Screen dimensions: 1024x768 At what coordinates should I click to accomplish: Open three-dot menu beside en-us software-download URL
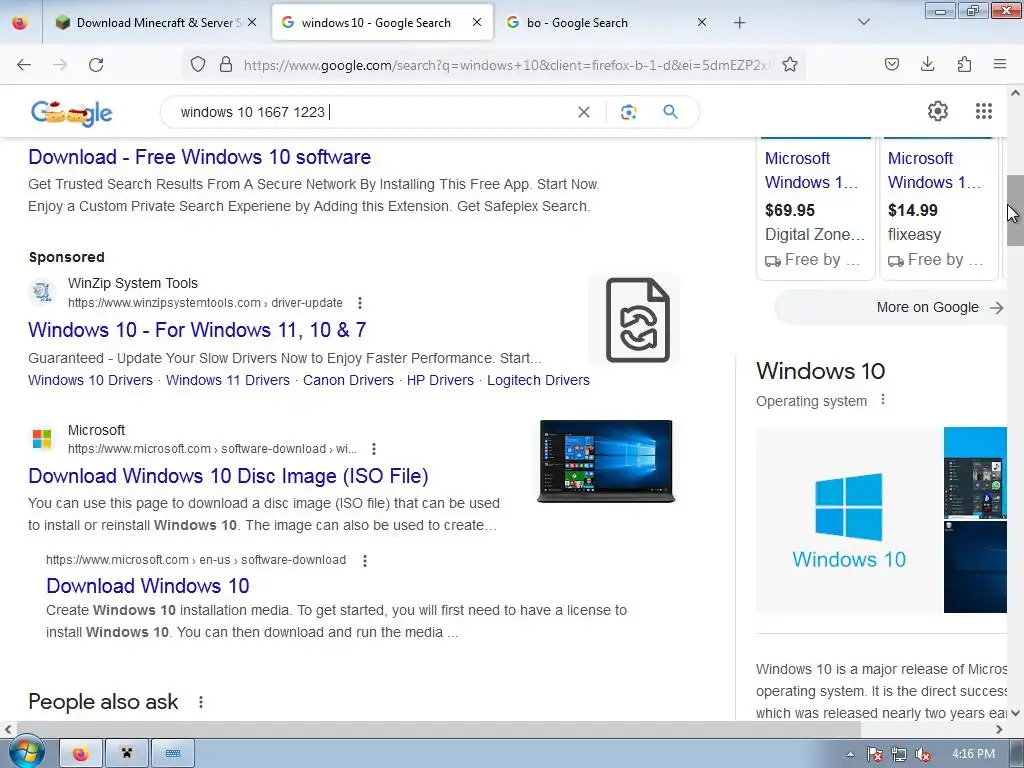[x=365, y=561]
